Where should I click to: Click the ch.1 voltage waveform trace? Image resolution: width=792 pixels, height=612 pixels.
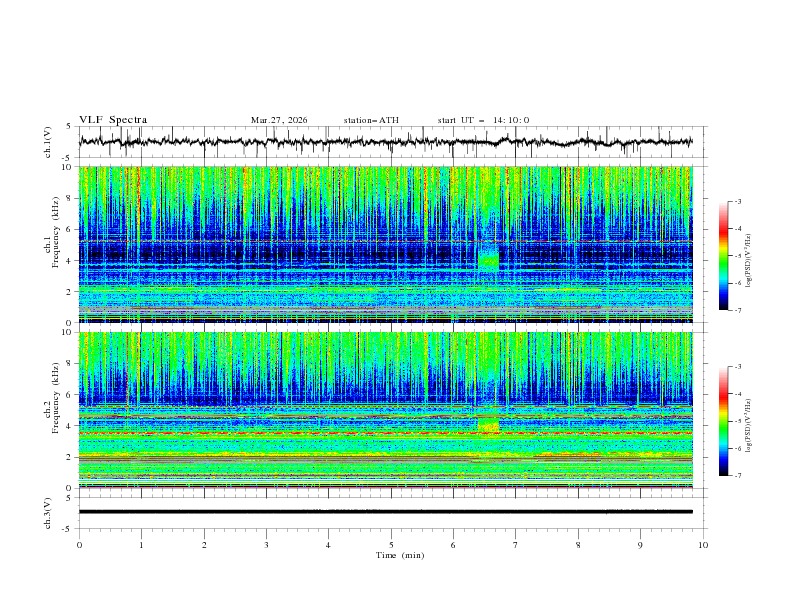pyautogui.click(x=386, y=142)
